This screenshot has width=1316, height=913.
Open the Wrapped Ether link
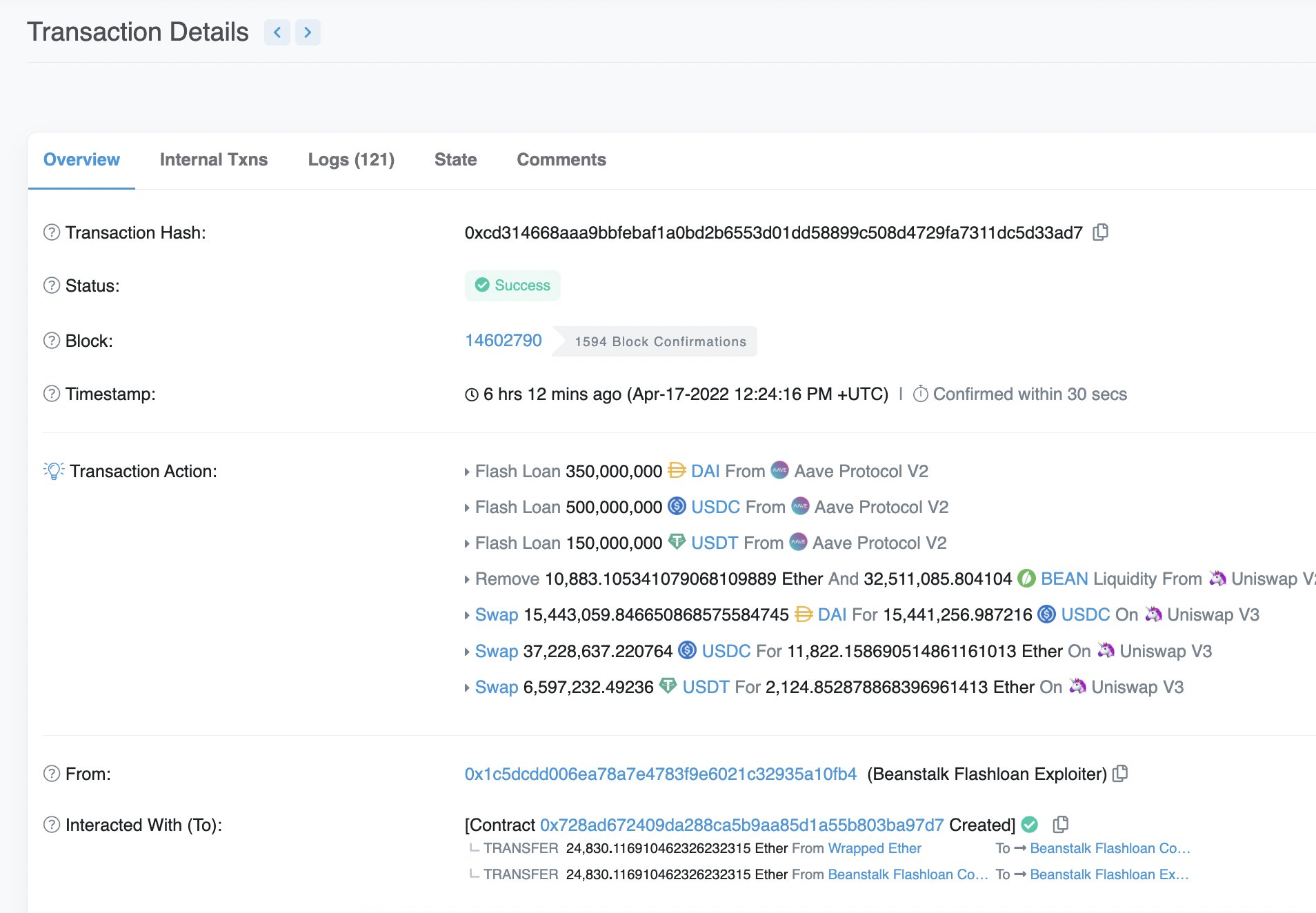[875, 848]
